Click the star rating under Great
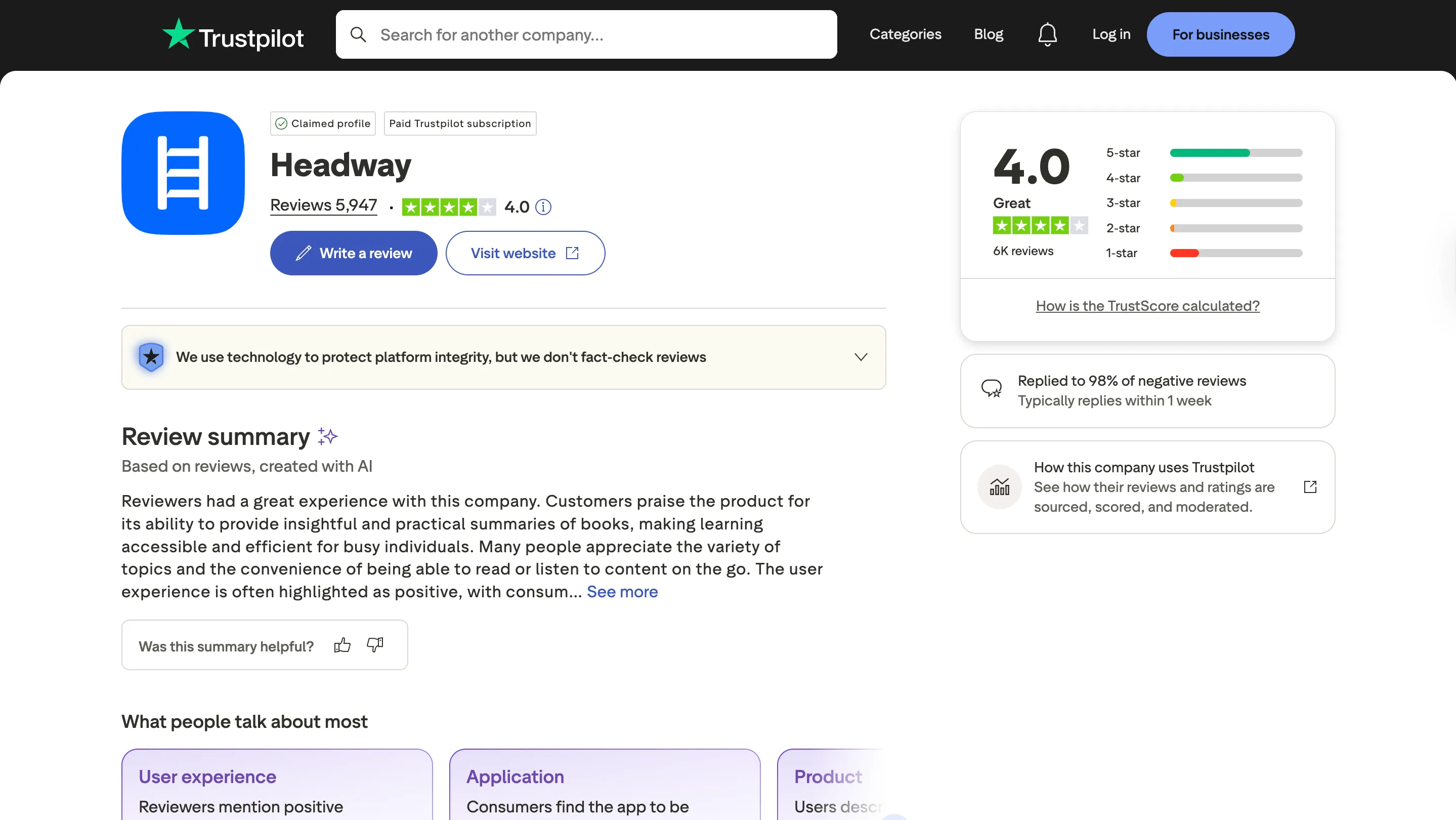Image resolution: width=1456 pixels, height=820 pixels. pos(1040,226)
